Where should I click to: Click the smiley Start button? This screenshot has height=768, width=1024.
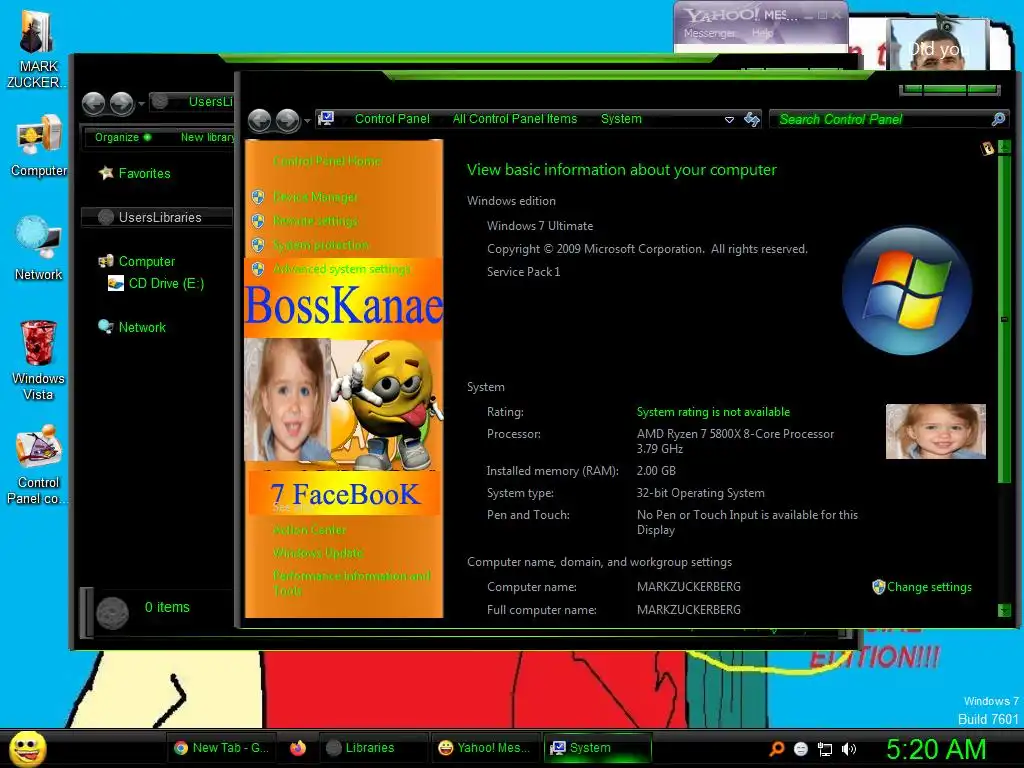click(x=27, y=748)
